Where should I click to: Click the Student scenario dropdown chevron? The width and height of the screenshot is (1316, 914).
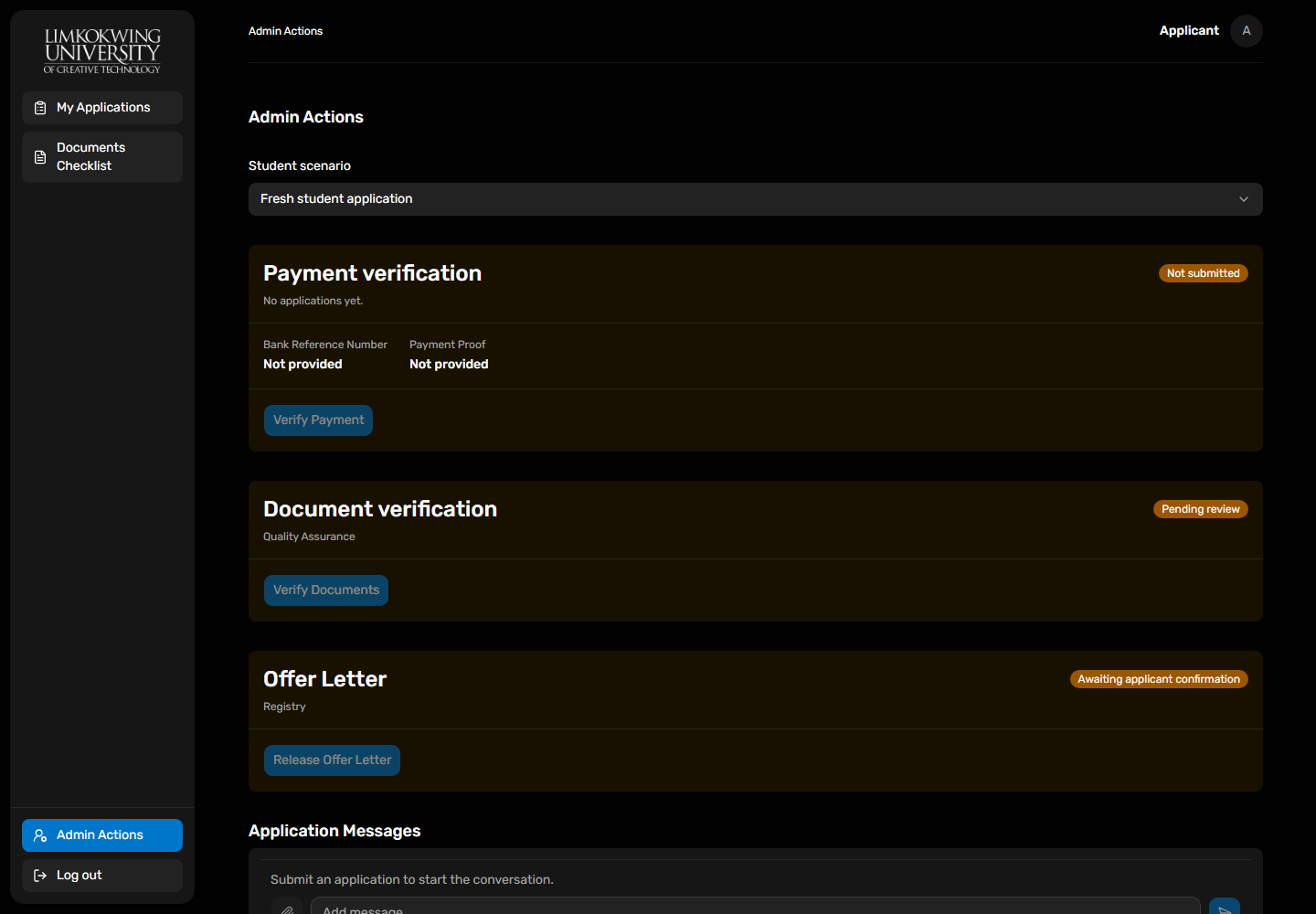[x=1244, y=199]
